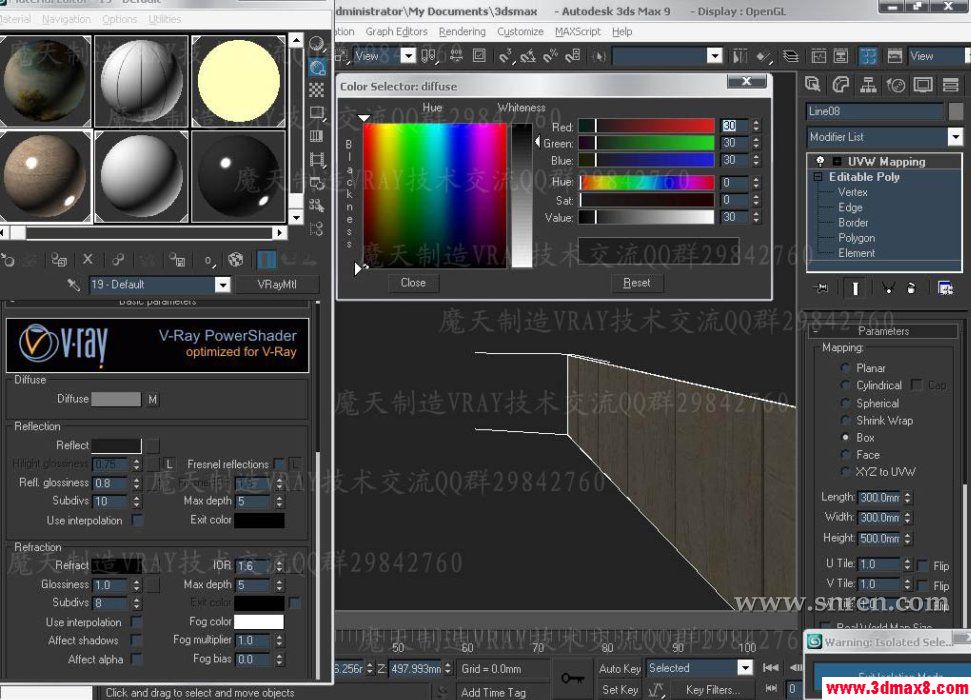The height and width of the screenshot is (700, 971).
Task: Open the Selected key filter dropdown
Action: 745,668
